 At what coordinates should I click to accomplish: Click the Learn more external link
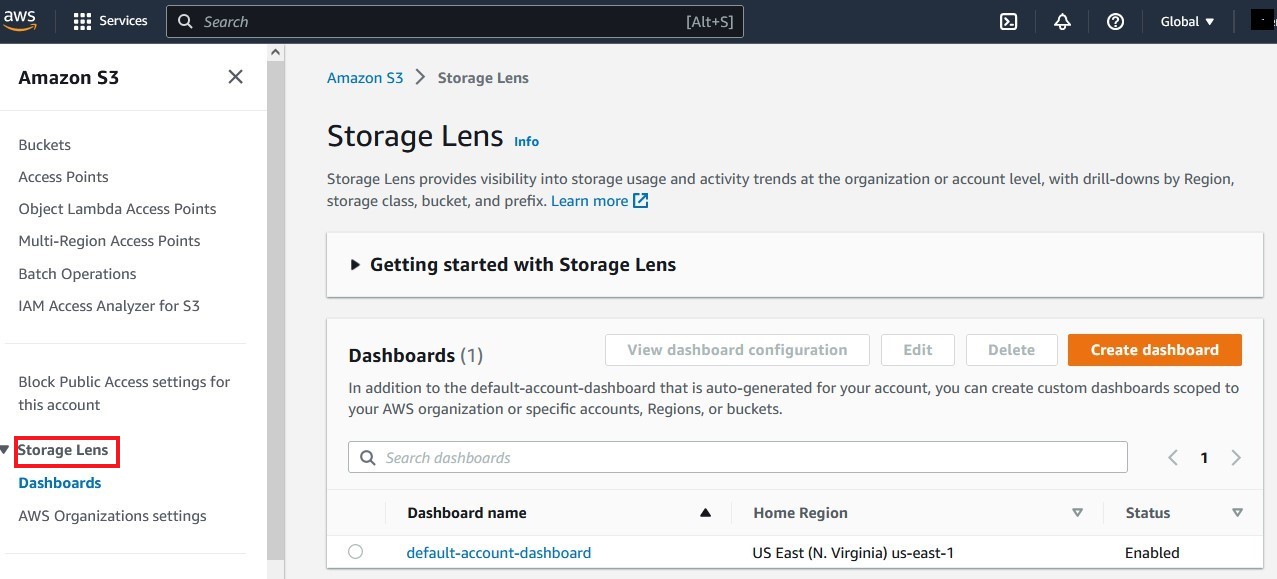(599, 201)
